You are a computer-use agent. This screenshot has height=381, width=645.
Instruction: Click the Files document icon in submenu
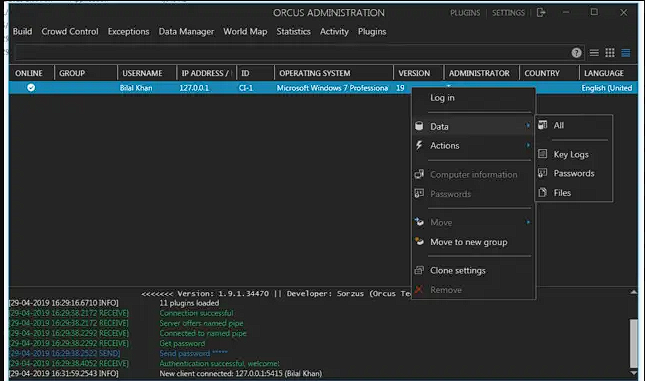coord(543,192)
